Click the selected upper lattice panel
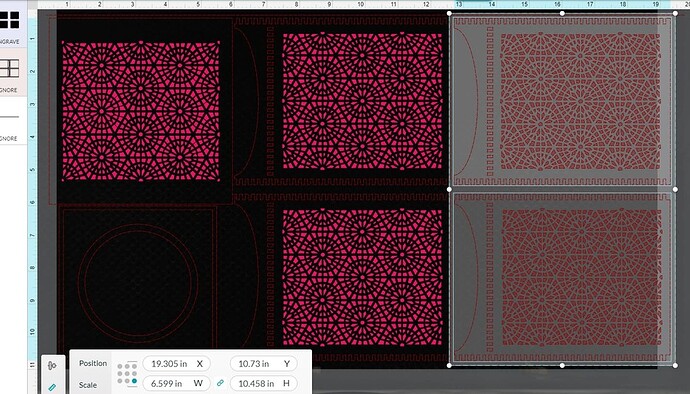Image resolution: width=690 pixels, height=394 pixels. (x=580, y=102)
